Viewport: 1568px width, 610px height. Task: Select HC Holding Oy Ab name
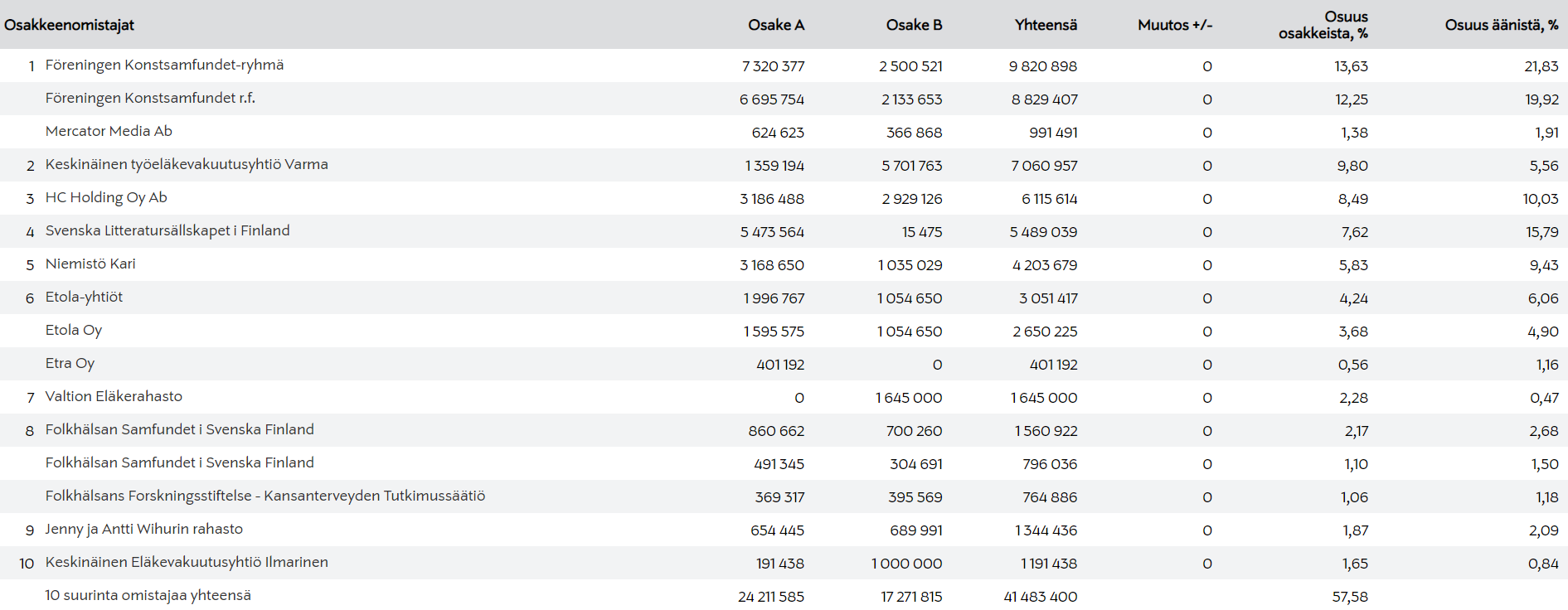coord(106,197)
